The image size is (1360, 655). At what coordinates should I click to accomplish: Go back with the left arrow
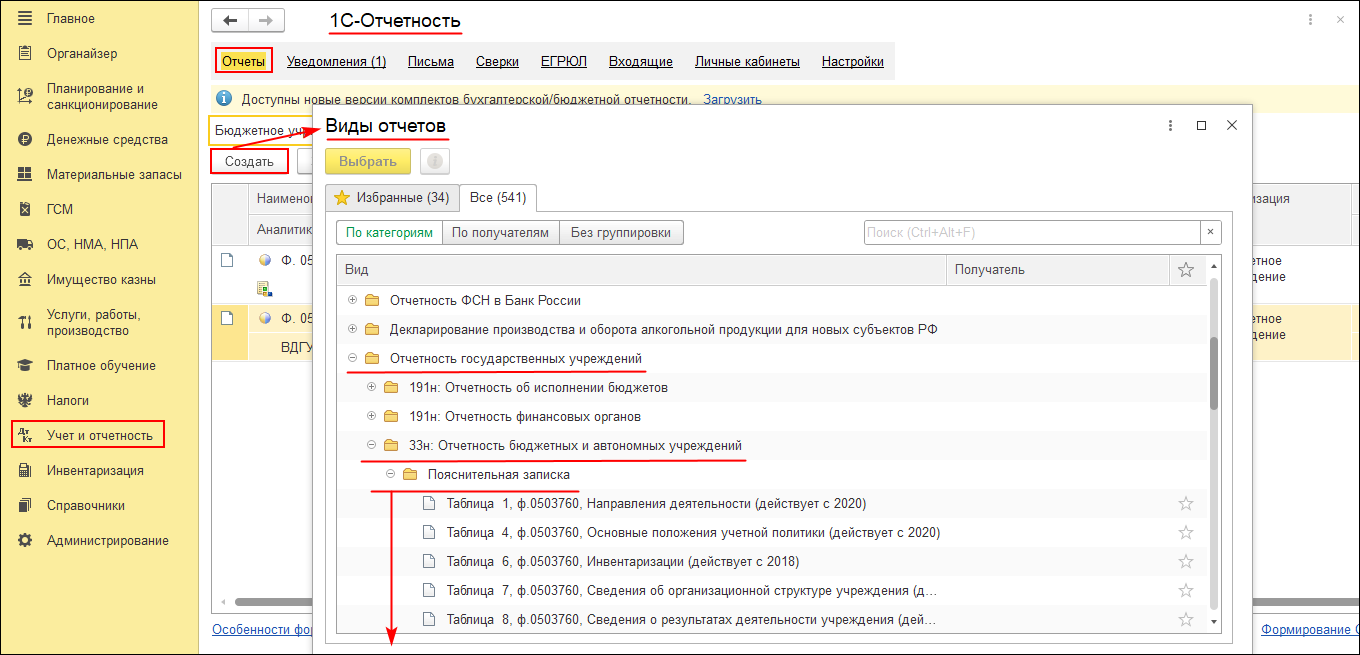point(230,21)
